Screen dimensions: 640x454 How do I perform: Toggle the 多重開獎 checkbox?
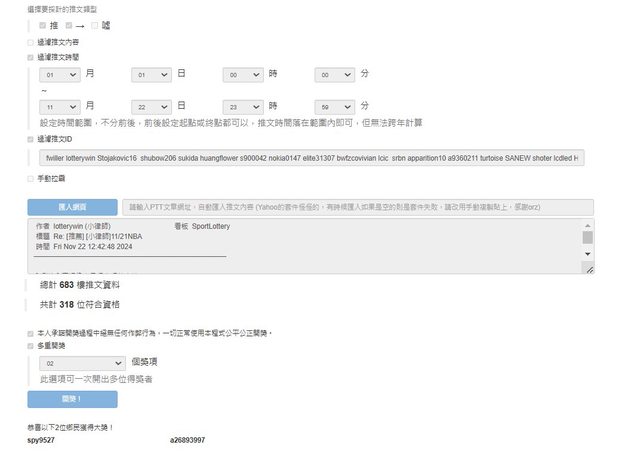pos(31,345)
